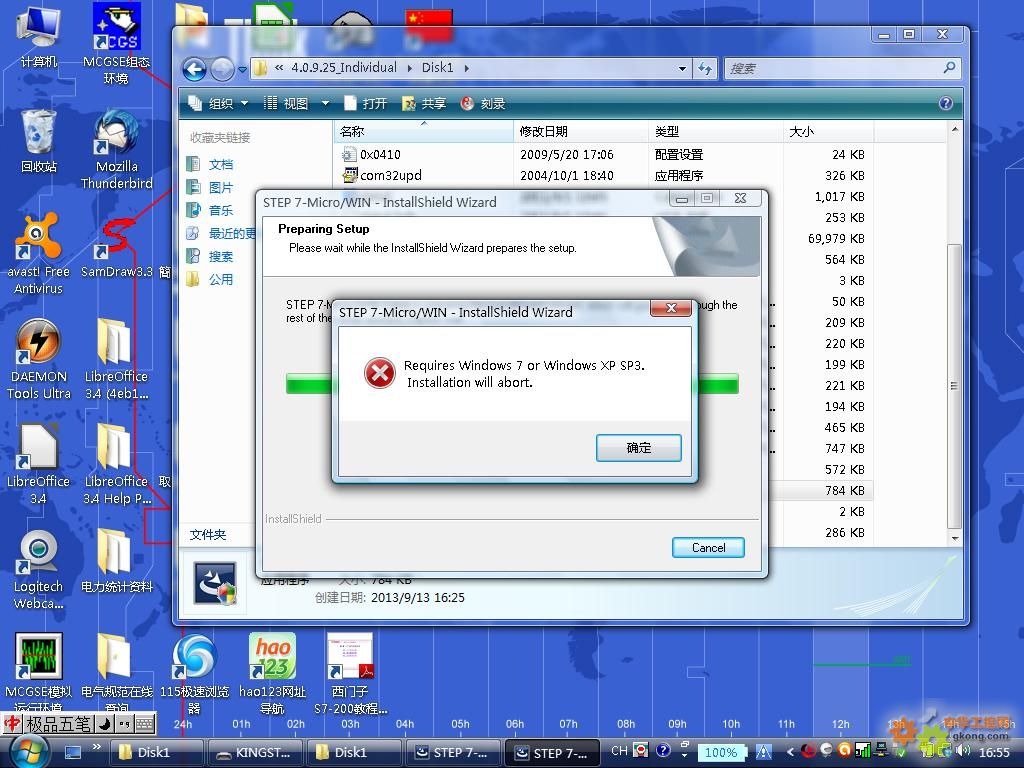The image size is (1024, 768).
Task: Click the CH language indicator
Action: click(619, 751)
